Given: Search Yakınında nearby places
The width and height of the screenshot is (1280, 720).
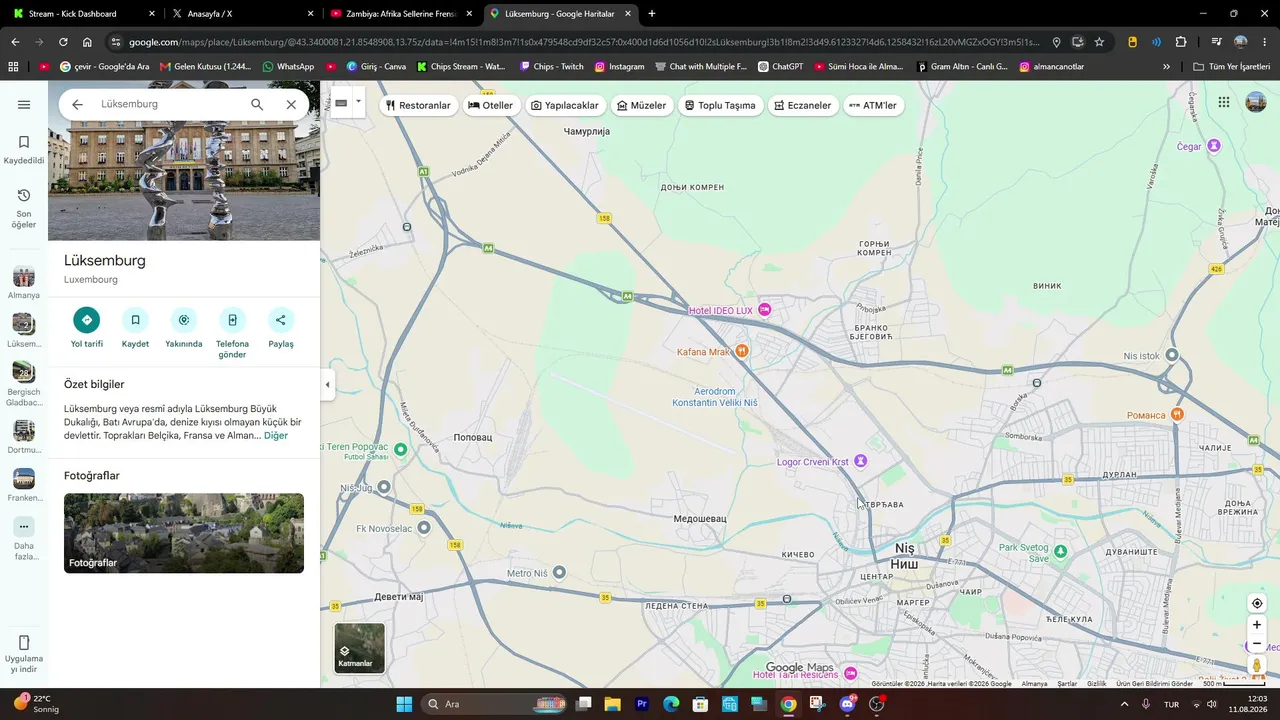Looking at the screenshot, I should click(x=184, y=328).
